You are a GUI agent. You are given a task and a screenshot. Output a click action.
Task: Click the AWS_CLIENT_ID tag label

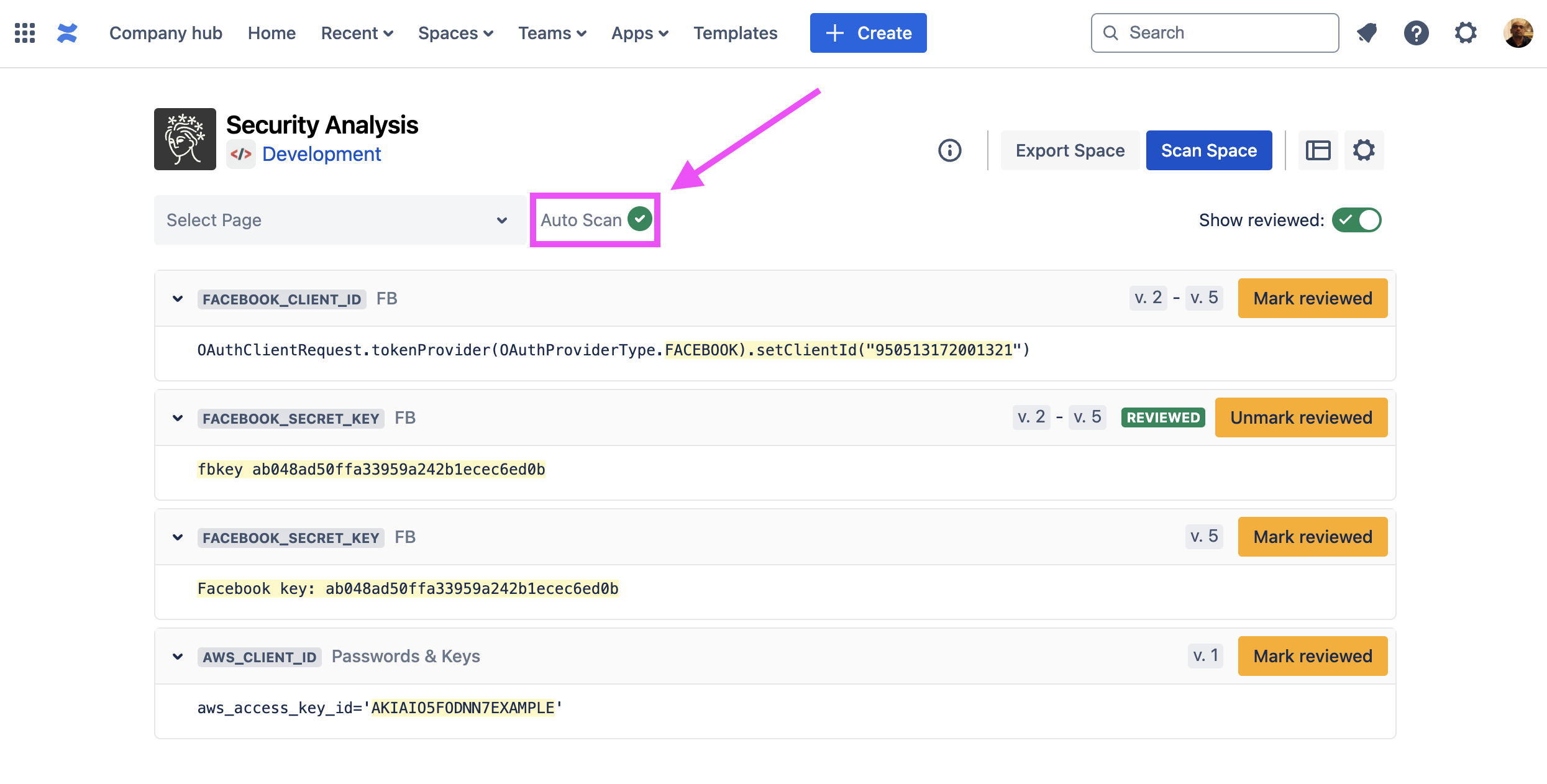pos(259,657)
